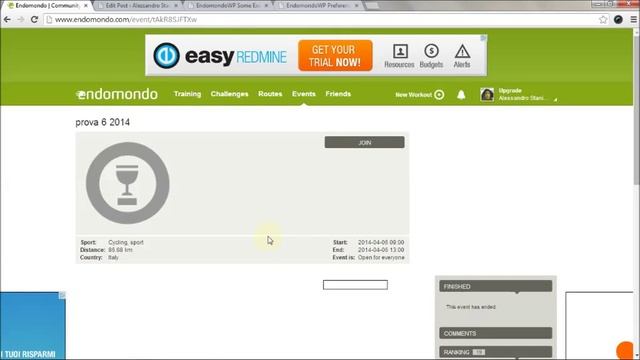Close the first Endomondo tab
Viewport: 640px width, 360px height.
pyautogui.click(x=86, y=6)
